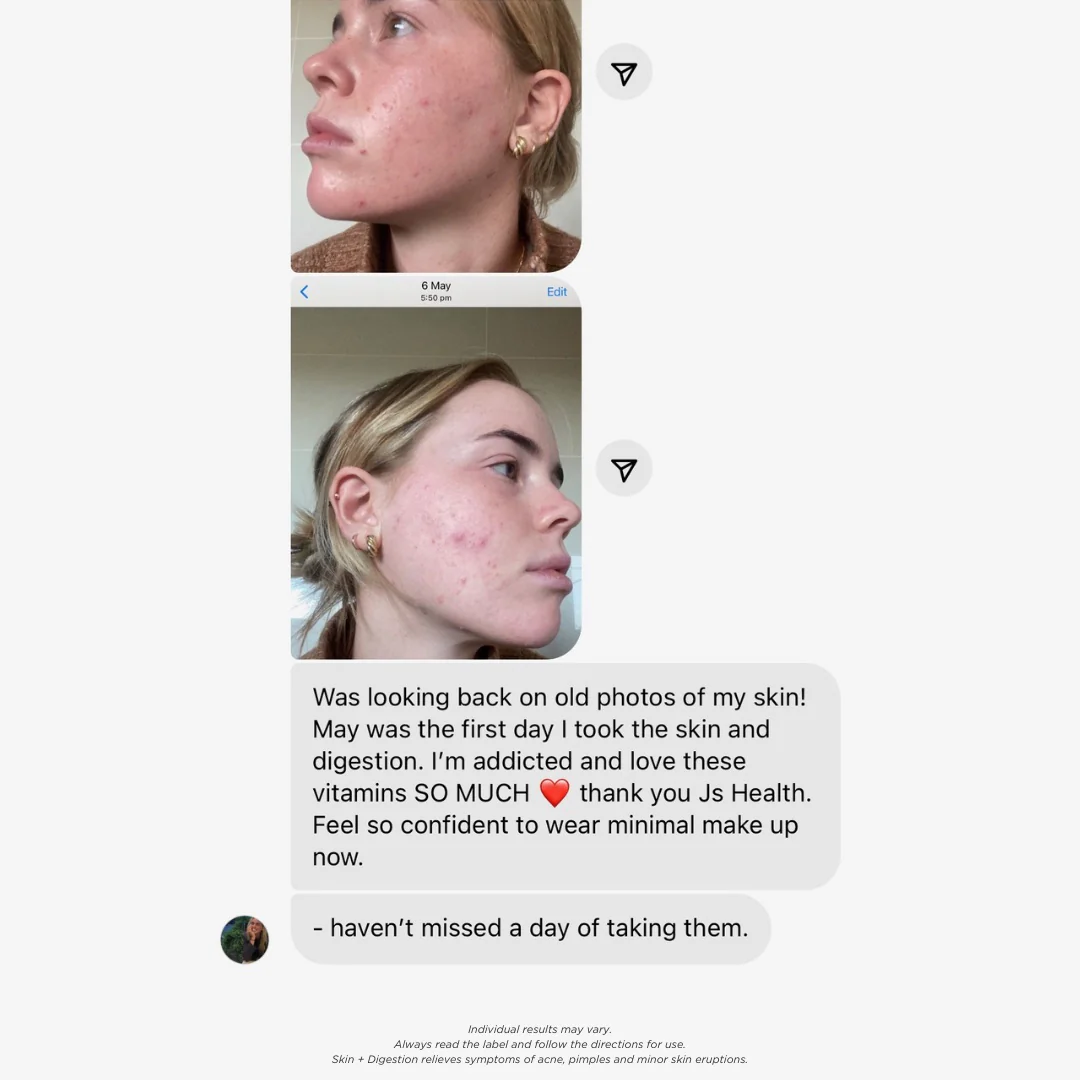1080x1080 pixels.
Task: Click the 'Individual results may vary' disclaimer
Action: (539, 1029)
